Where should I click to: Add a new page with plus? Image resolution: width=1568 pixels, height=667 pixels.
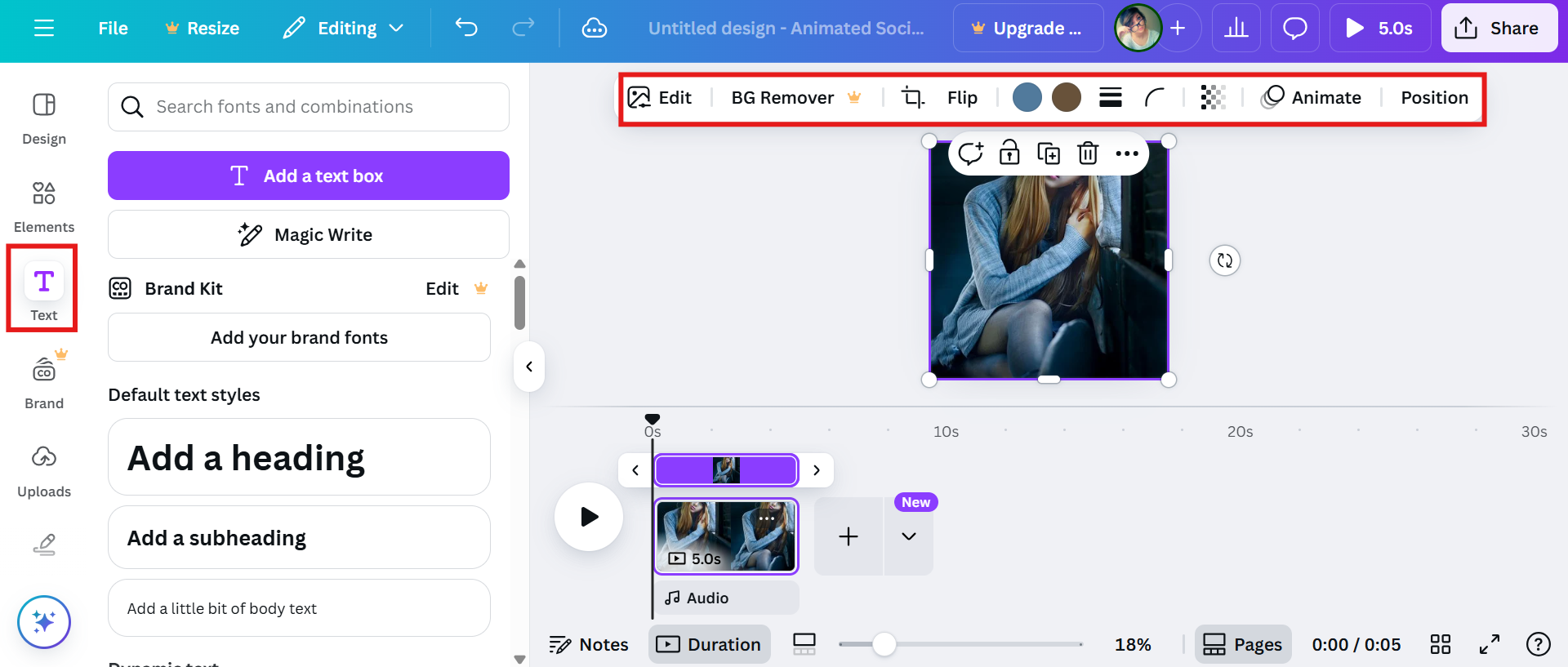point(849,536)
